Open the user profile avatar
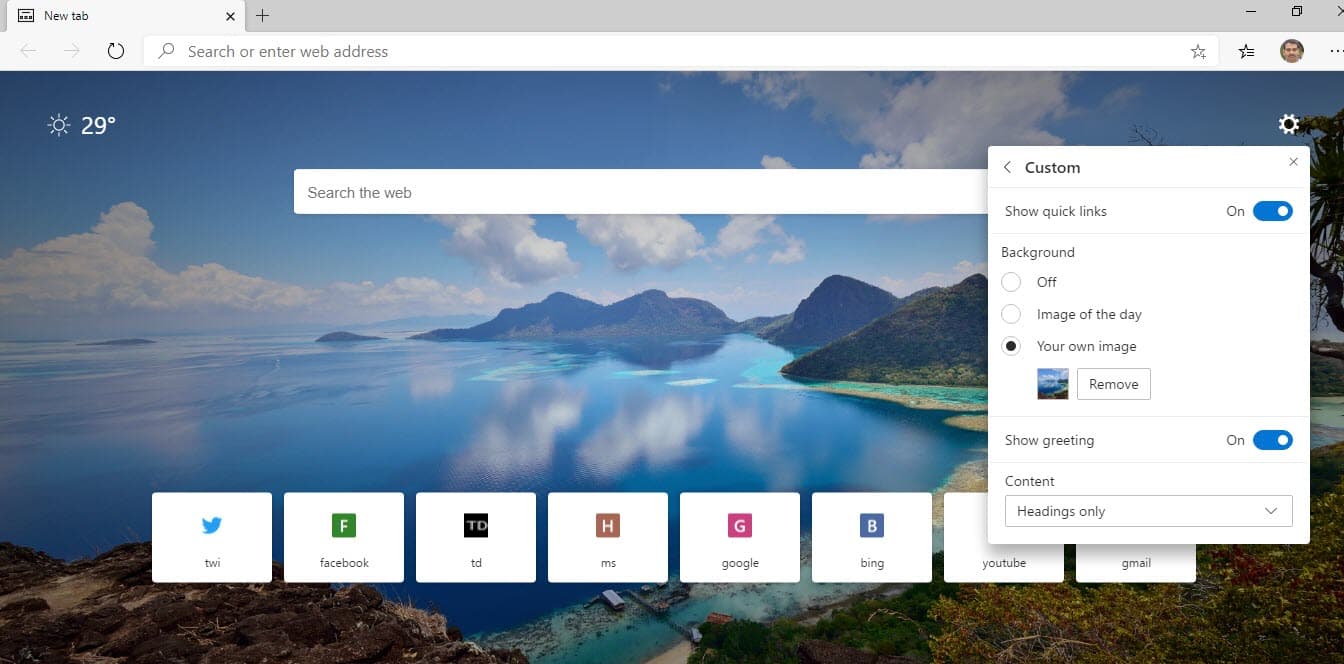The image size is (1344, 664). (x=1292, y=51)
